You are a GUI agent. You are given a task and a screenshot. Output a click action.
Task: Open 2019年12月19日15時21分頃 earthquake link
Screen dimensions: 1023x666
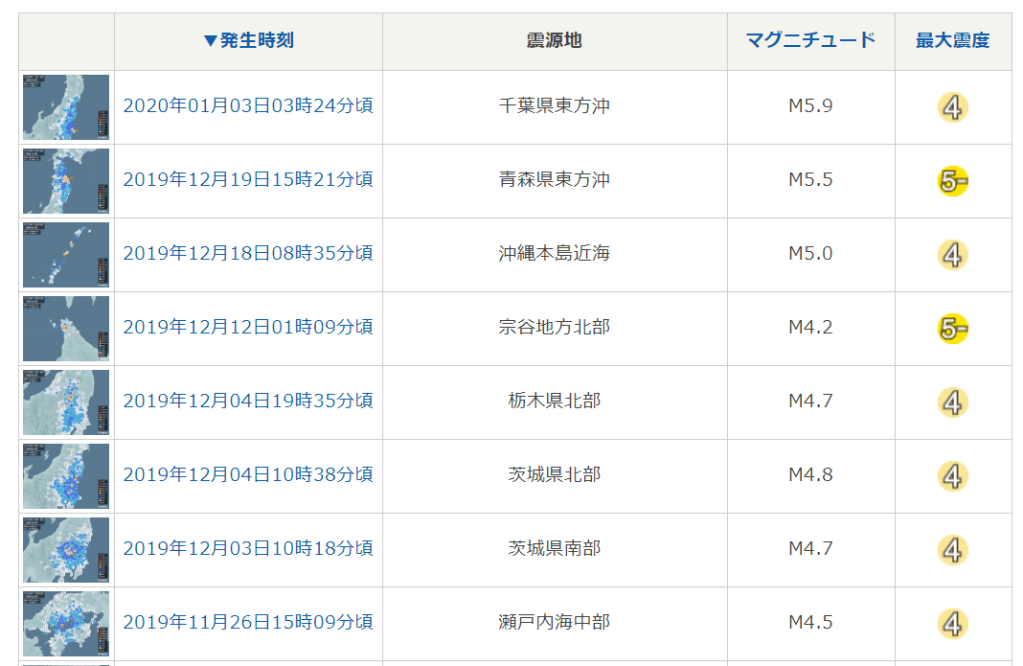pyautogui.click(x=248, y=179)
